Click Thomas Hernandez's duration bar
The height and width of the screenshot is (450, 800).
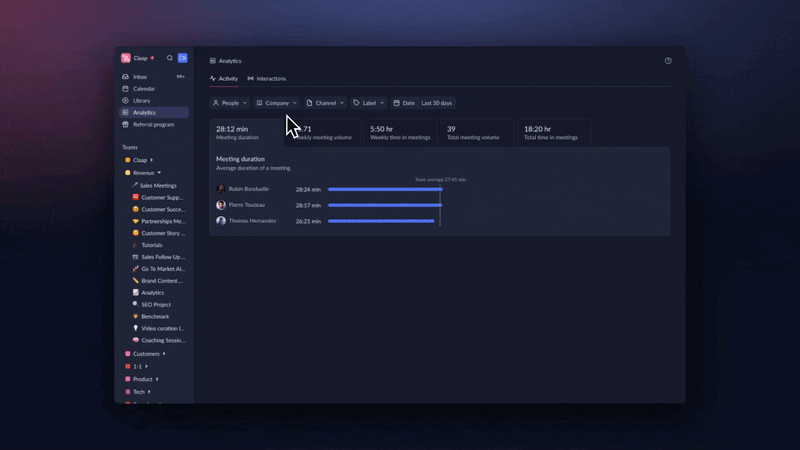coord(381,221)
